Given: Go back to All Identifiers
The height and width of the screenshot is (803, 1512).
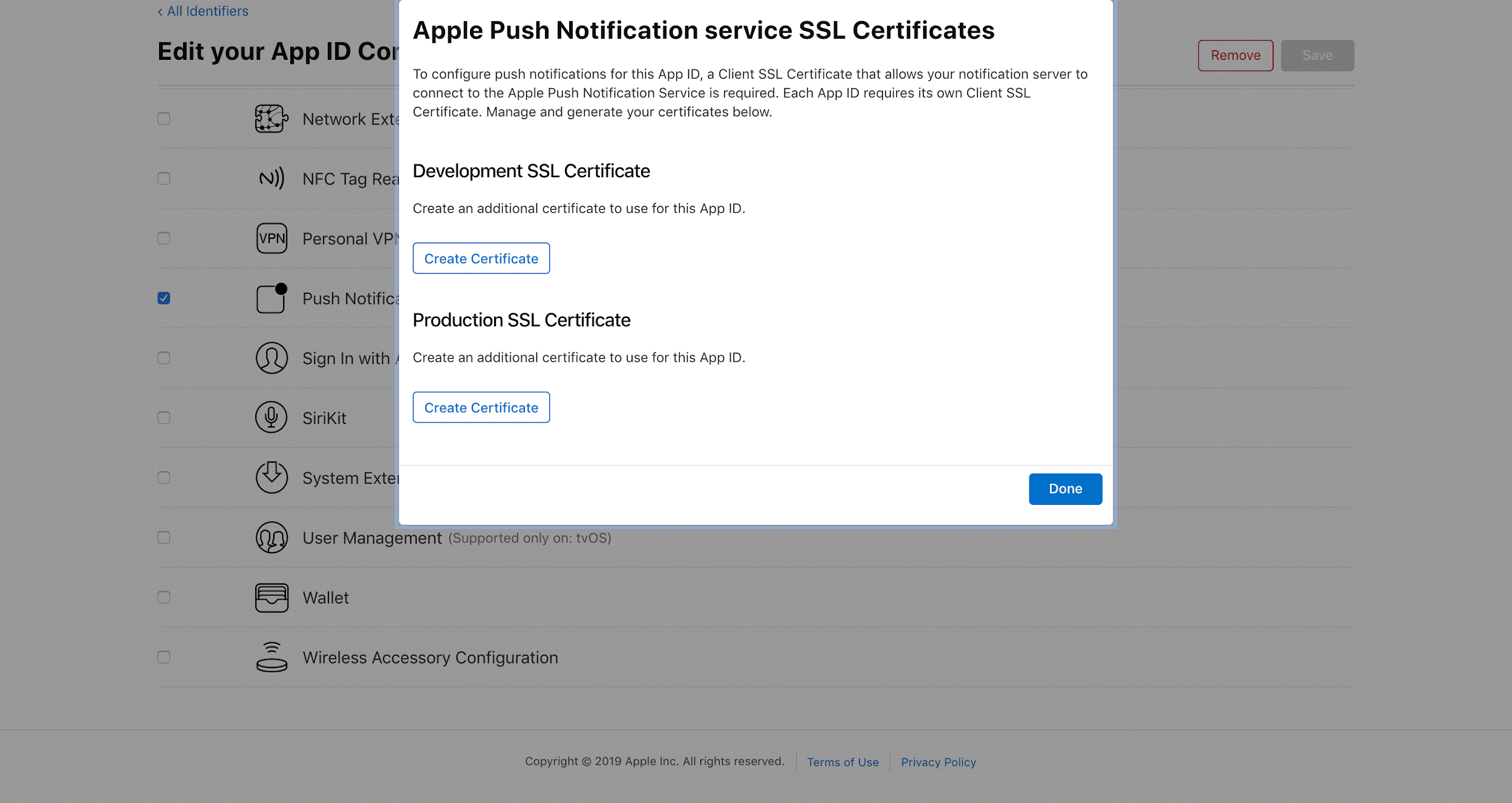Looking at the screenshot, I should pyautogui.click(x=202, y=11).
